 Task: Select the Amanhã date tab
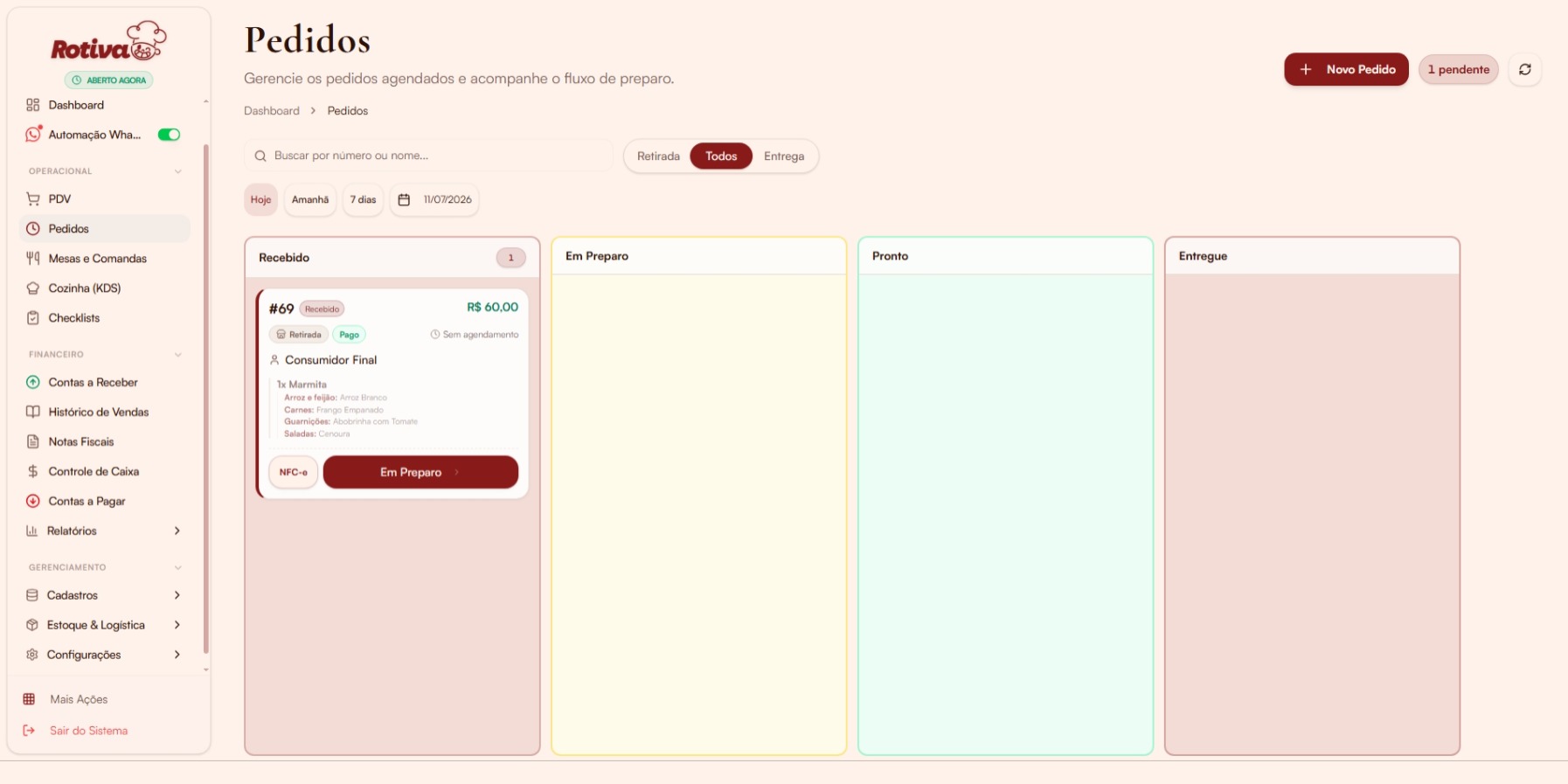(x=310, y=200)
